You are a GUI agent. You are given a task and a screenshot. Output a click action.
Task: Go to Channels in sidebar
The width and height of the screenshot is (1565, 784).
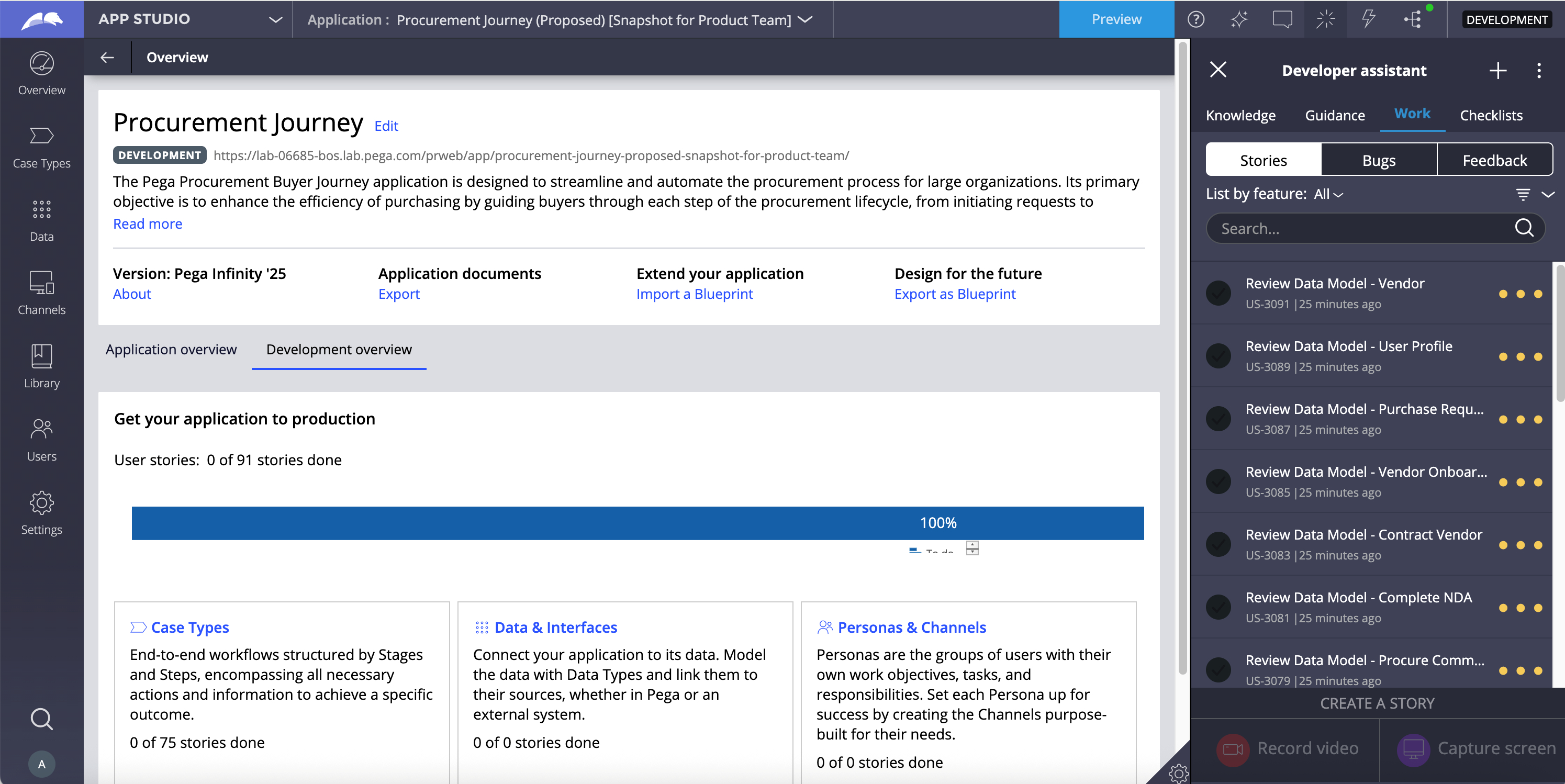click(41, 293)
